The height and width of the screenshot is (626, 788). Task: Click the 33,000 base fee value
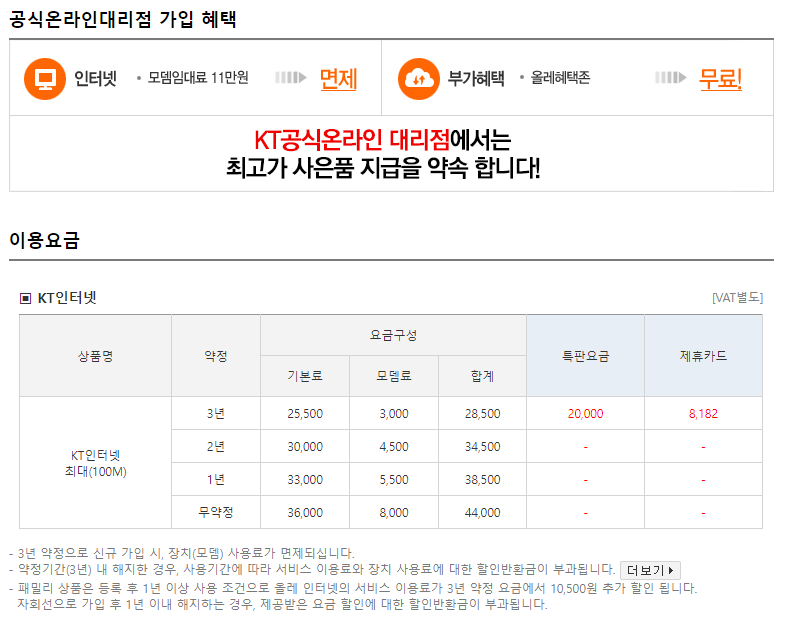(305, 480)
